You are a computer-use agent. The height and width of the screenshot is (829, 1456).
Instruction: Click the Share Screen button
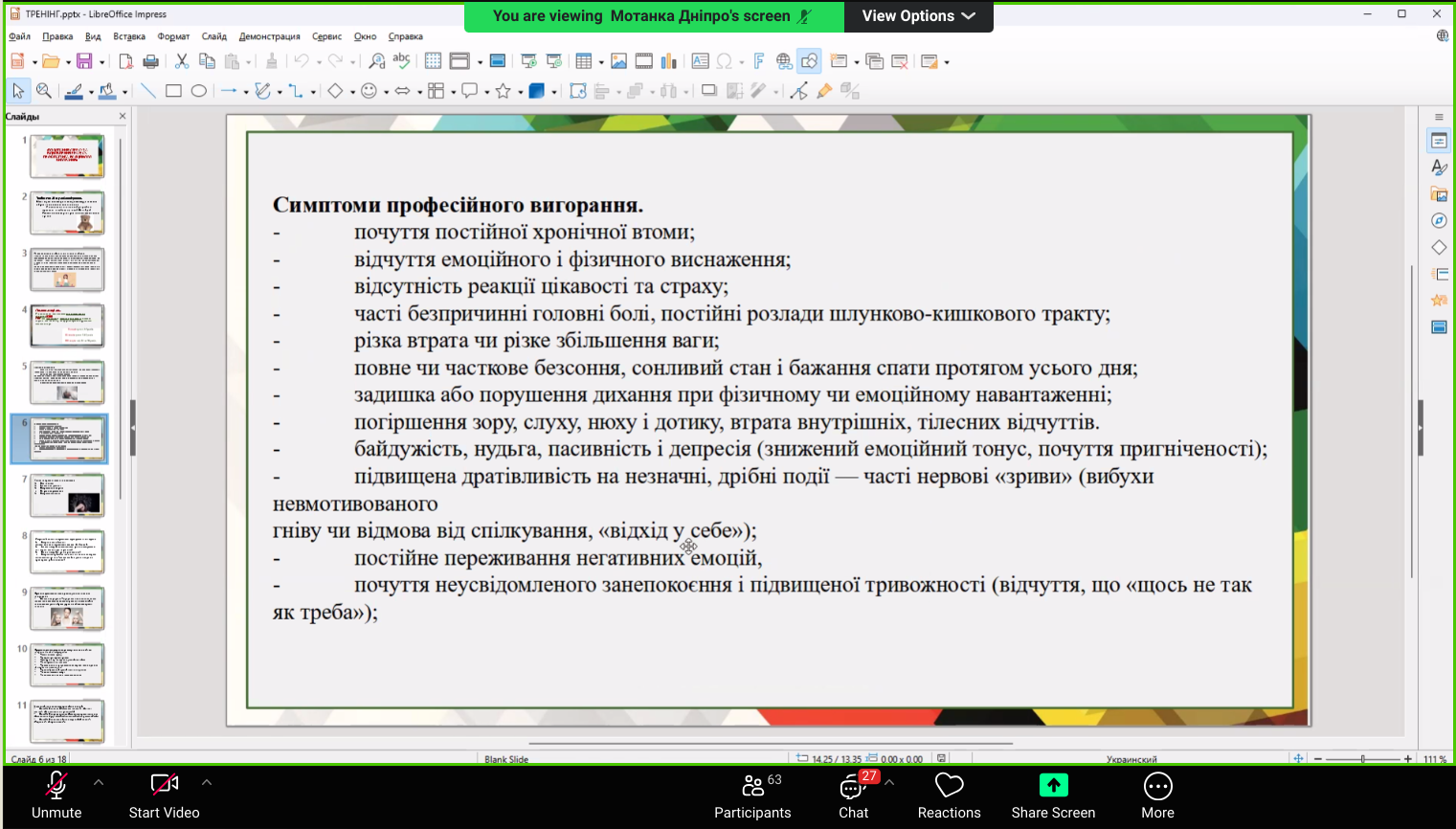(1053, 795)
